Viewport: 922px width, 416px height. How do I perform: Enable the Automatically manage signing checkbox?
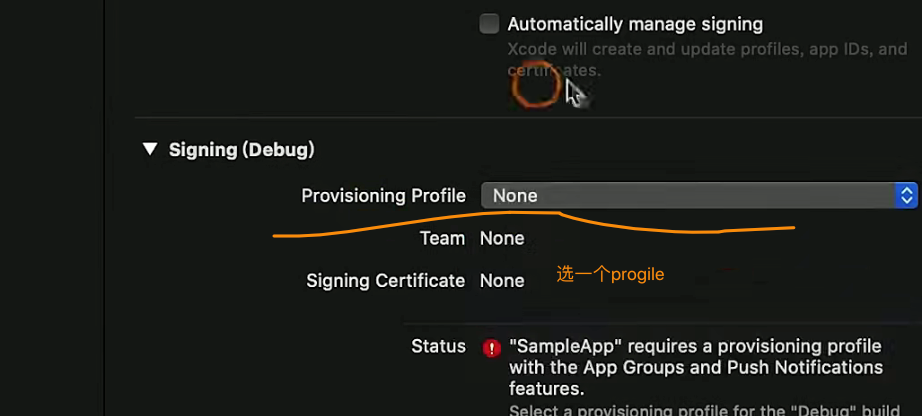coord(489,24)
